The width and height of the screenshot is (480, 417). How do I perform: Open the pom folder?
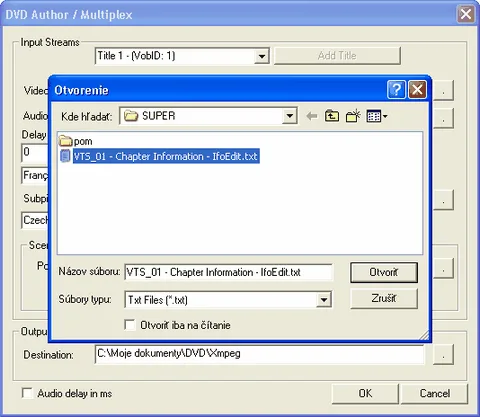click(76, 141)
